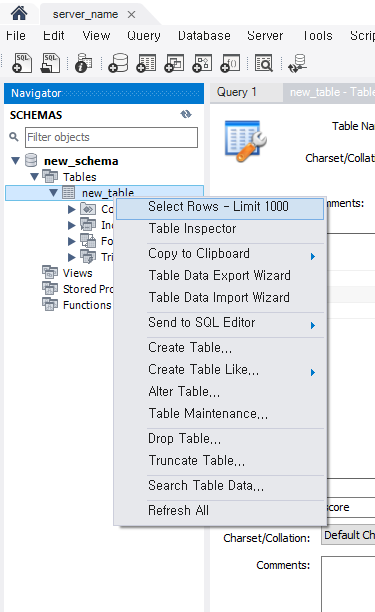
Task: Open the Tools menu
Action: point(318,36)
